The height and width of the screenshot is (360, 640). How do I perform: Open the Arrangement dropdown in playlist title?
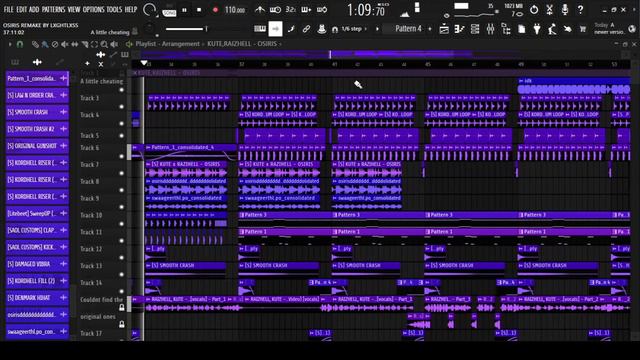tap(181, 44)
